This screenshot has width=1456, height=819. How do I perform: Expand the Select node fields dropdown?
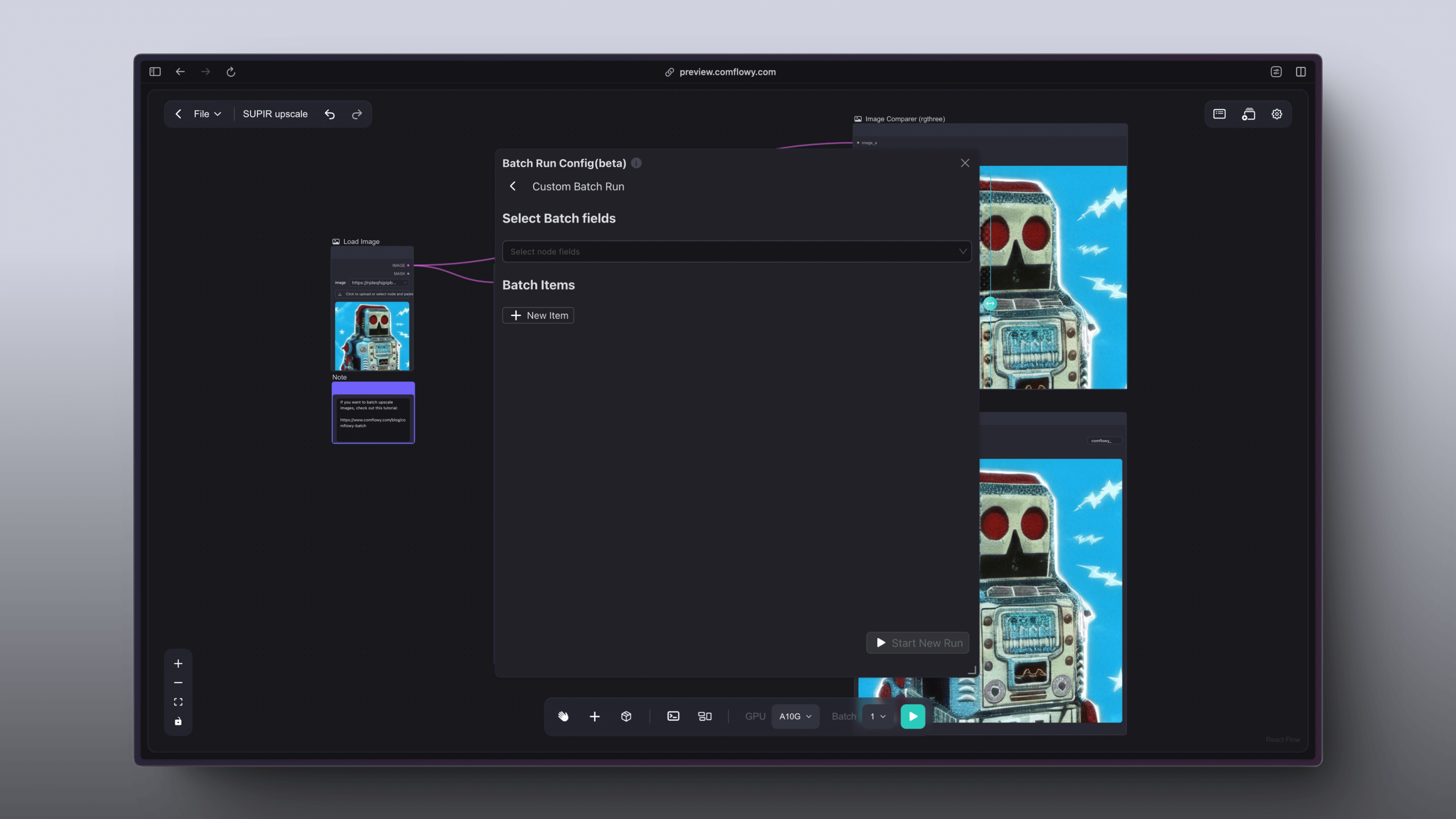(x=736, y=251)
